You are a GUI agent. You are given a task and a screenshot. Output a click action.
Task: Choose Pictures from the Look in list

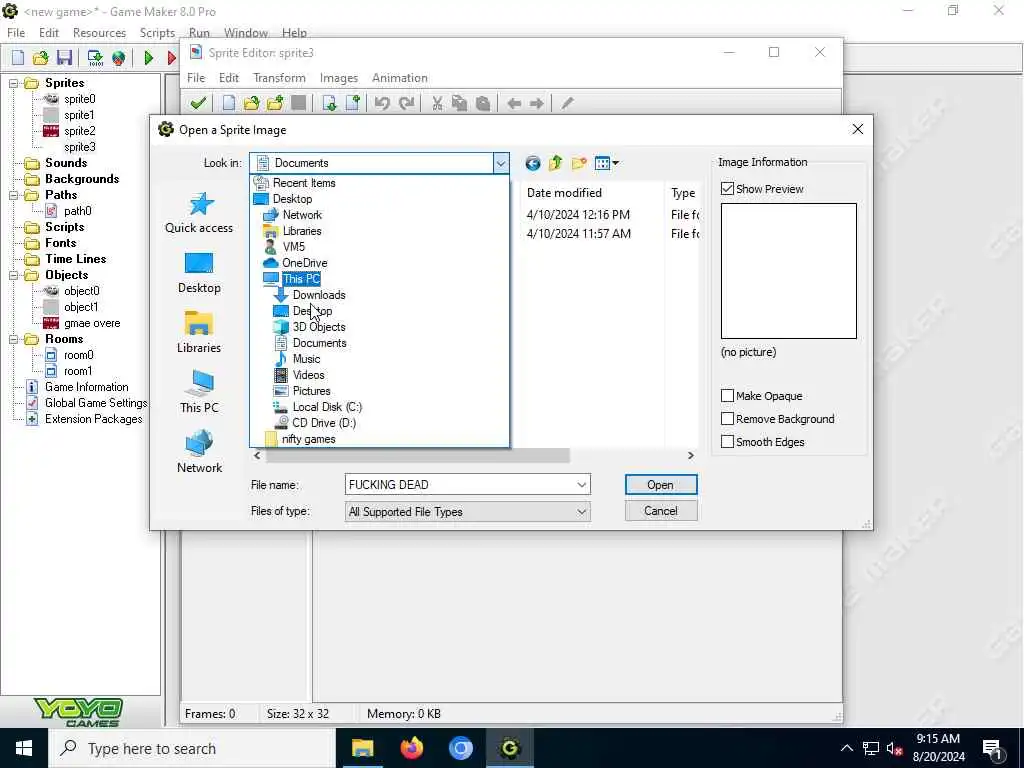[312, 391]
